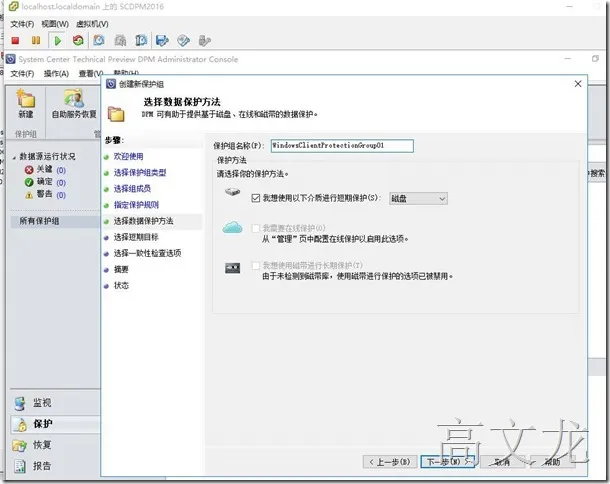Click the yellow 警告 status icon

coord(29,195)
